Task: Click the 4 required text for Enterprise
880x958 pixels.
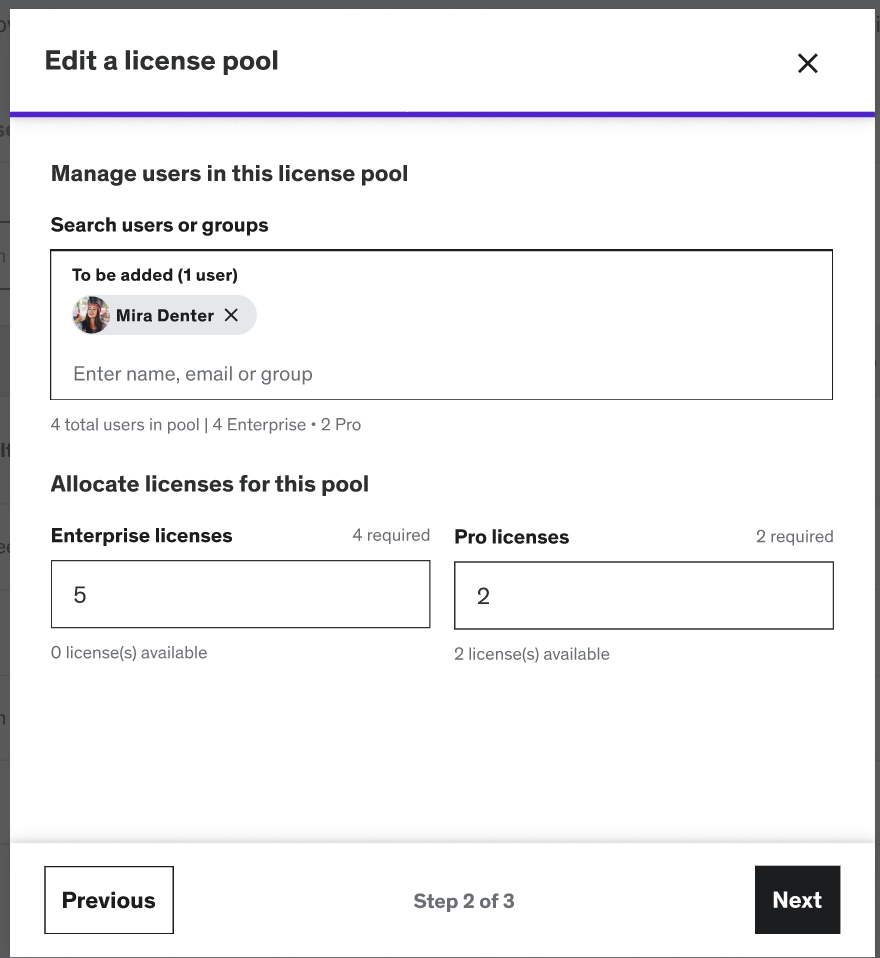Action: click(391, 536)
